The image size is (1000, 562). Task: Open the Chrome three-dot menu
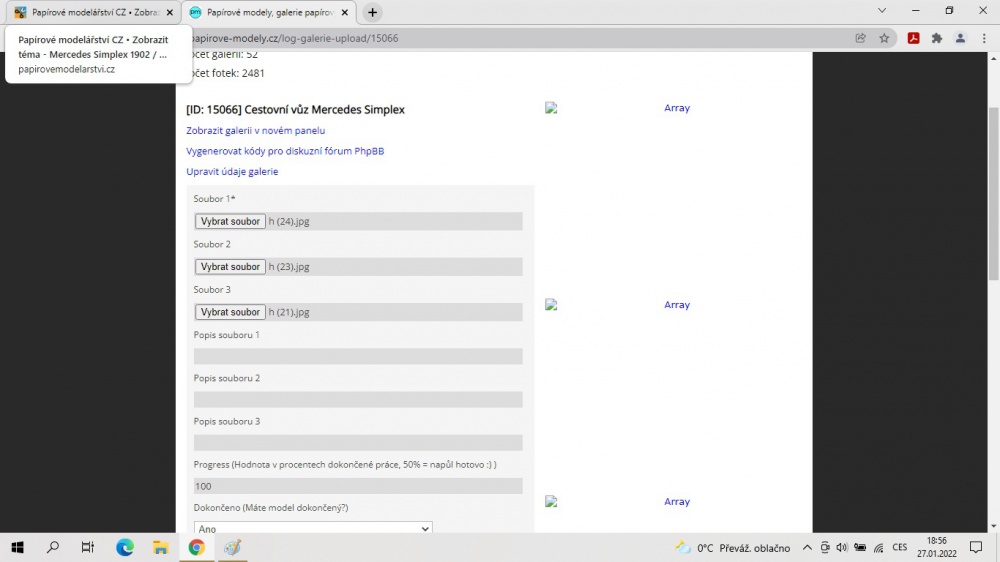coord(984,38)
